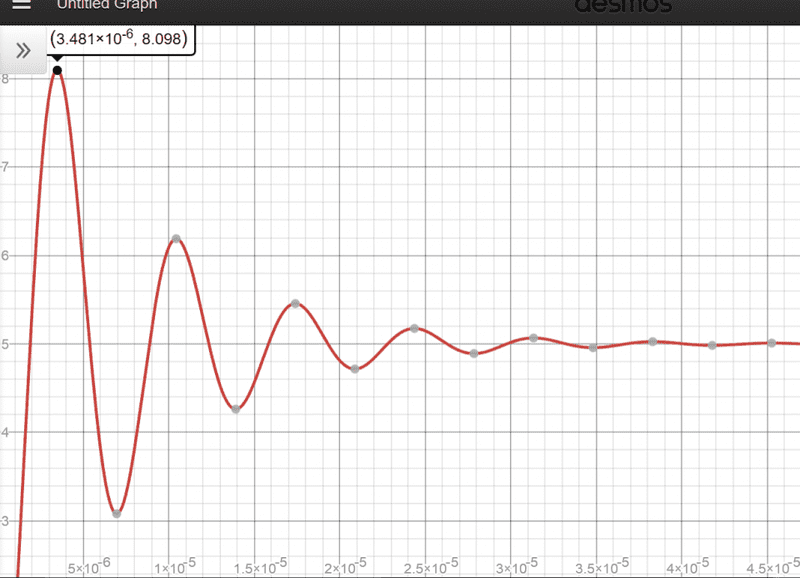
Task: Select the gray maximum just right of 3×10^-5
Action: point(534,338)
